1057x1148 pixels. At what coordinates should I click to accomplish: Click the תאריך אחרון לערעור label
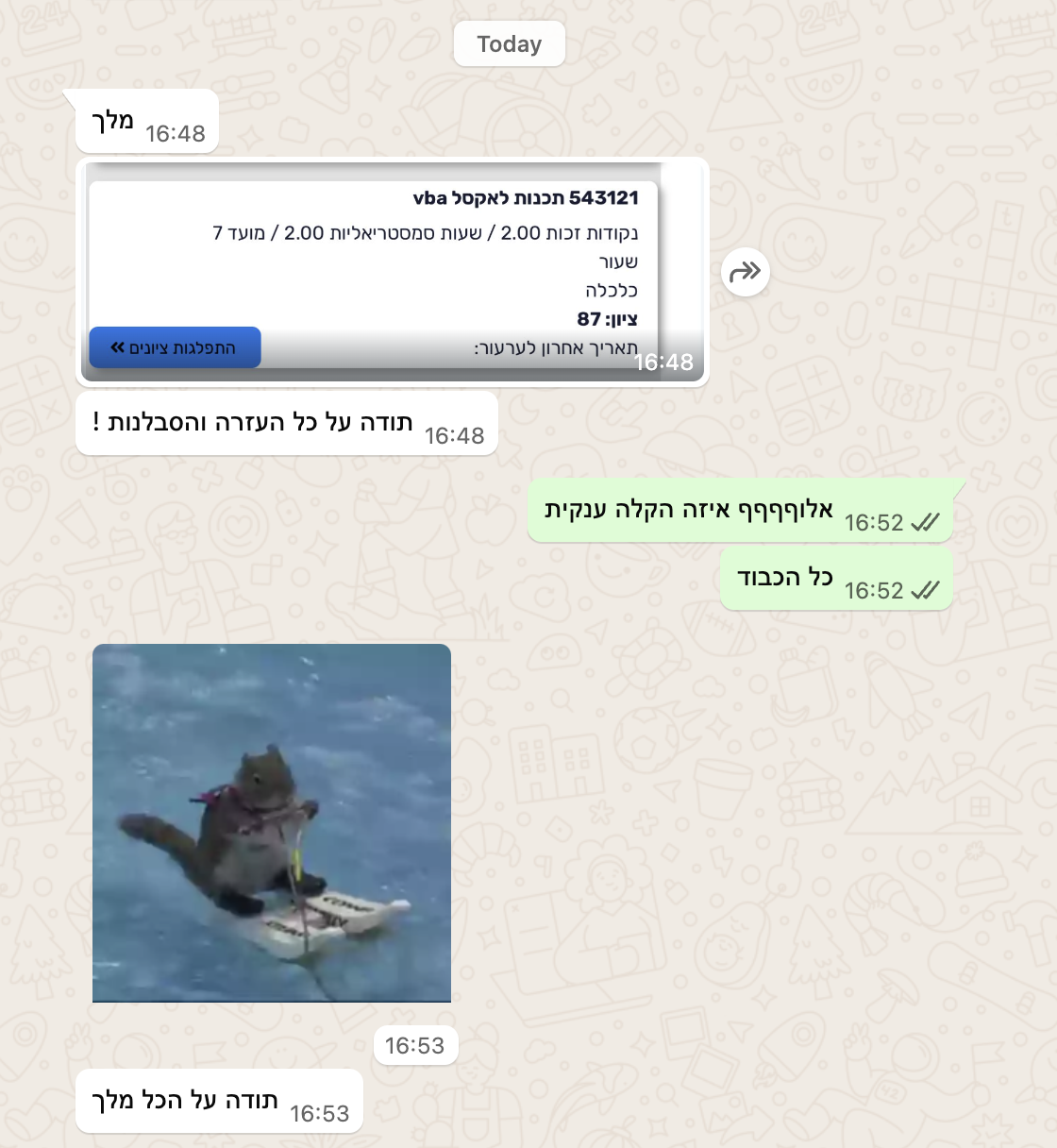(556, 347)
